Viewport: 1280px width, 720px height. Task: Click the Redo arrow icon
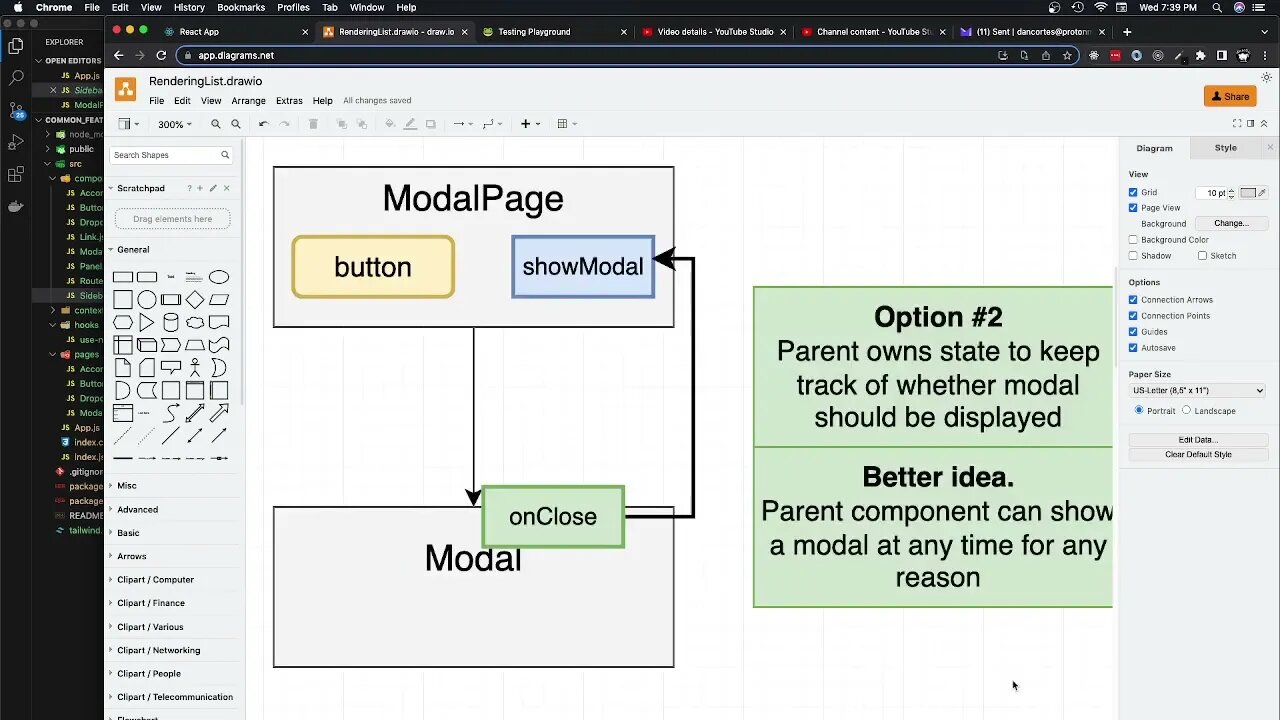(x=284, y=124)
